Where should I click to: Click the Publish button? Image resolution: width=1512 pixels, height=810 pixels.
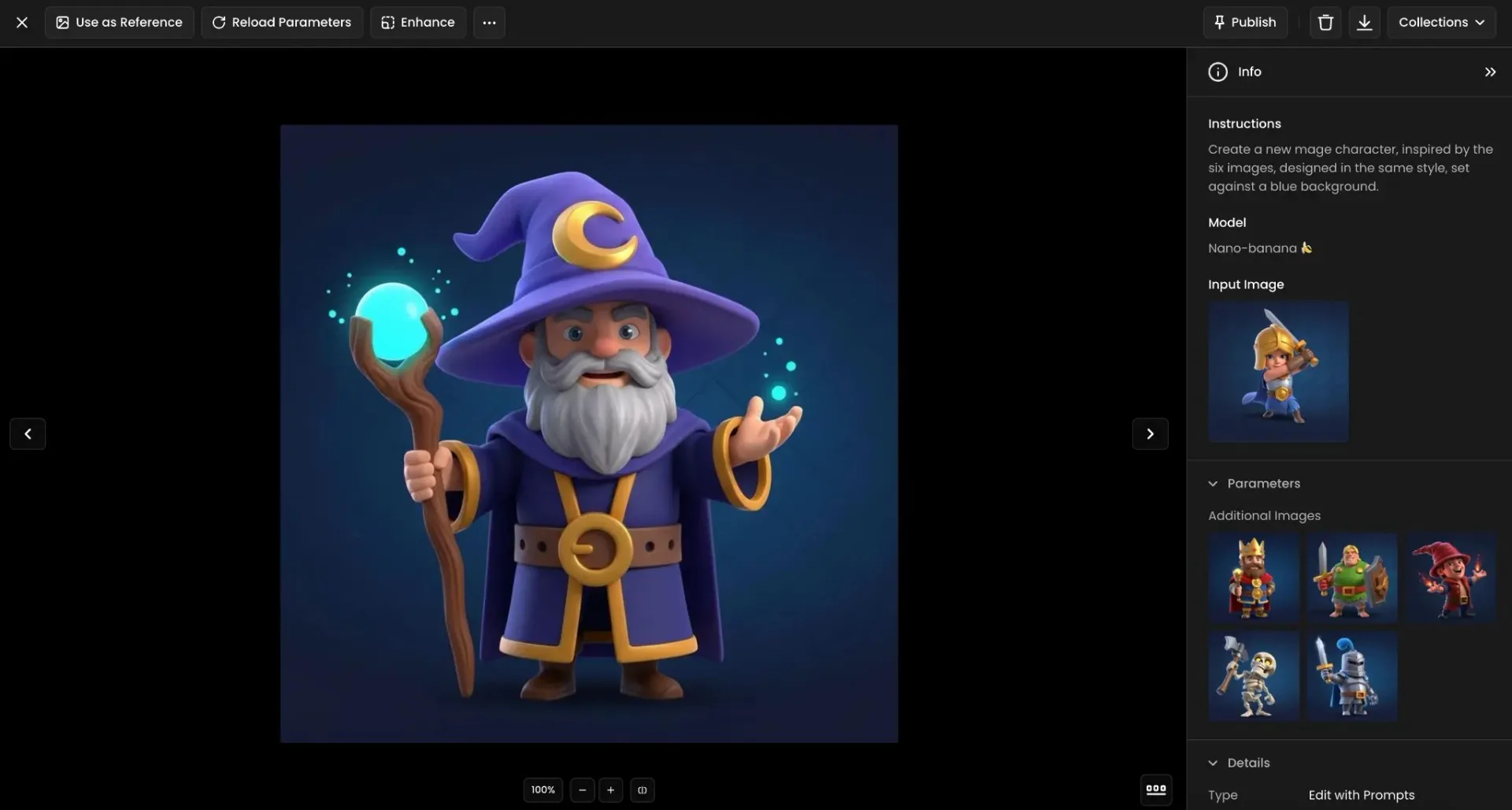(x=1245, y=22)
